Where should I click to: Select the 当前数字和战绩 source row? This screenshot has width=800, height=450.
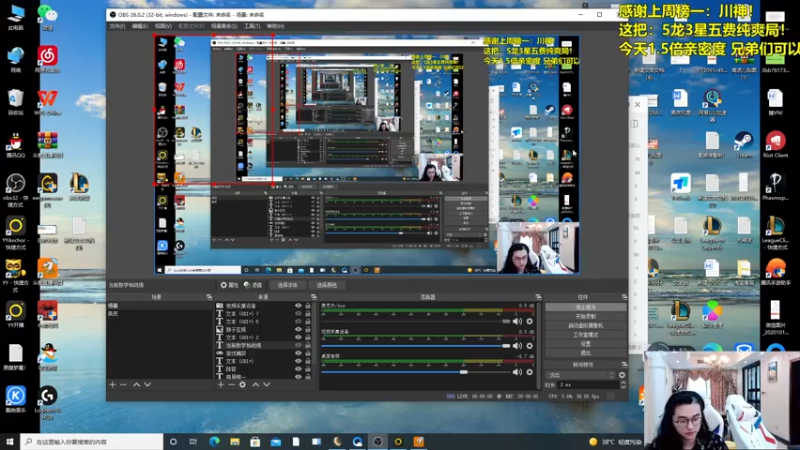[264, 345]
